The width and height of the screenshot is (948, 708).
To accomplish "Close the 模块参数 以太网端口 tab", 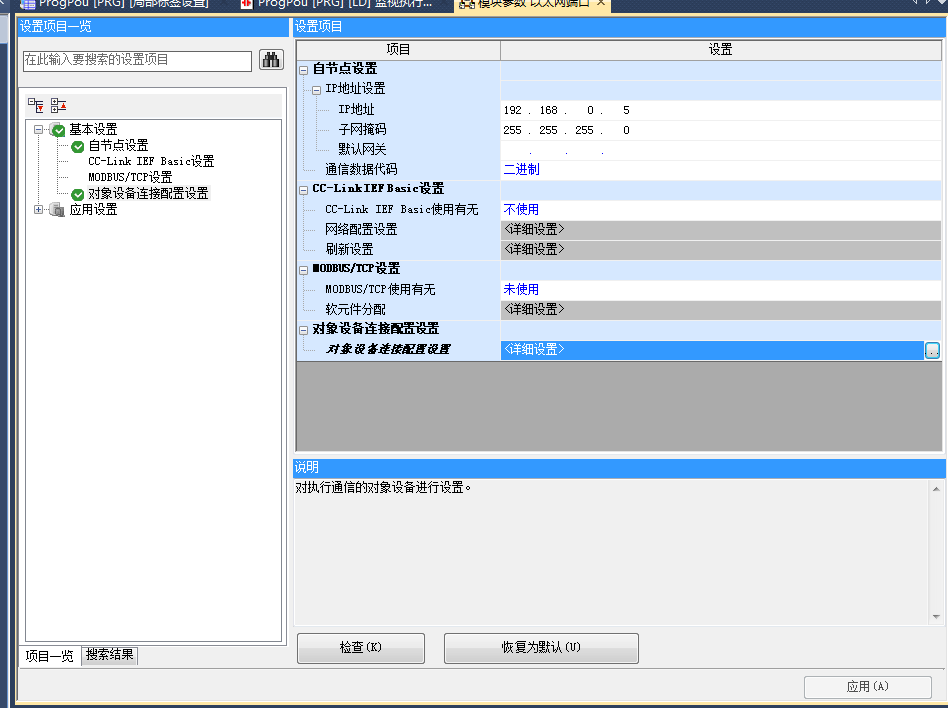I will coord(601,4).
